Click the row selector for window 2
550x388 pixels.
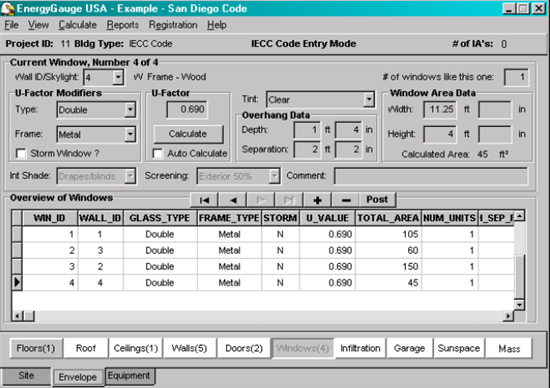pyautogui.click(x=17, y=250)
